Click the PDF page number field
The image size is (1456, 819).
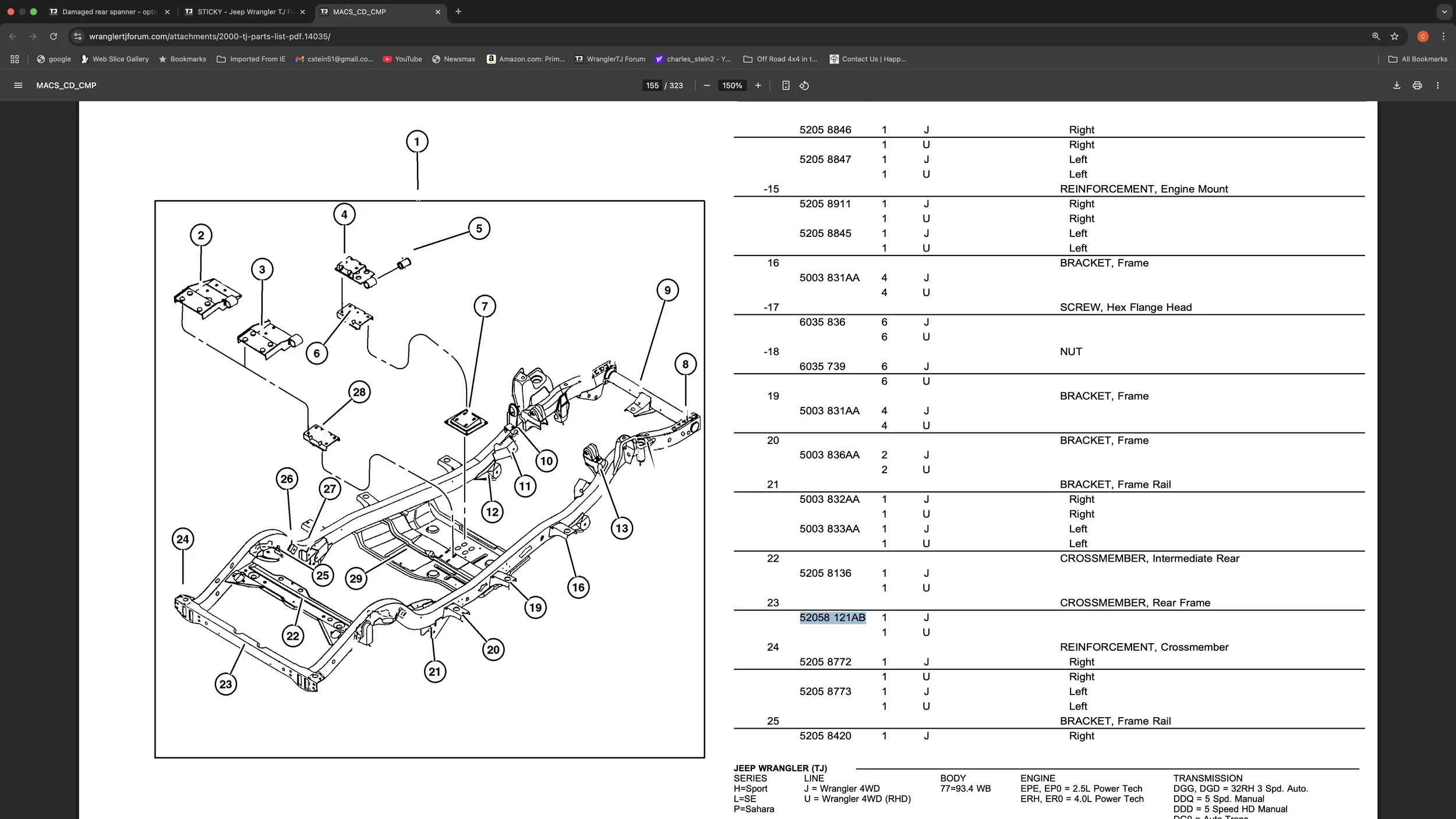point(652,86)
